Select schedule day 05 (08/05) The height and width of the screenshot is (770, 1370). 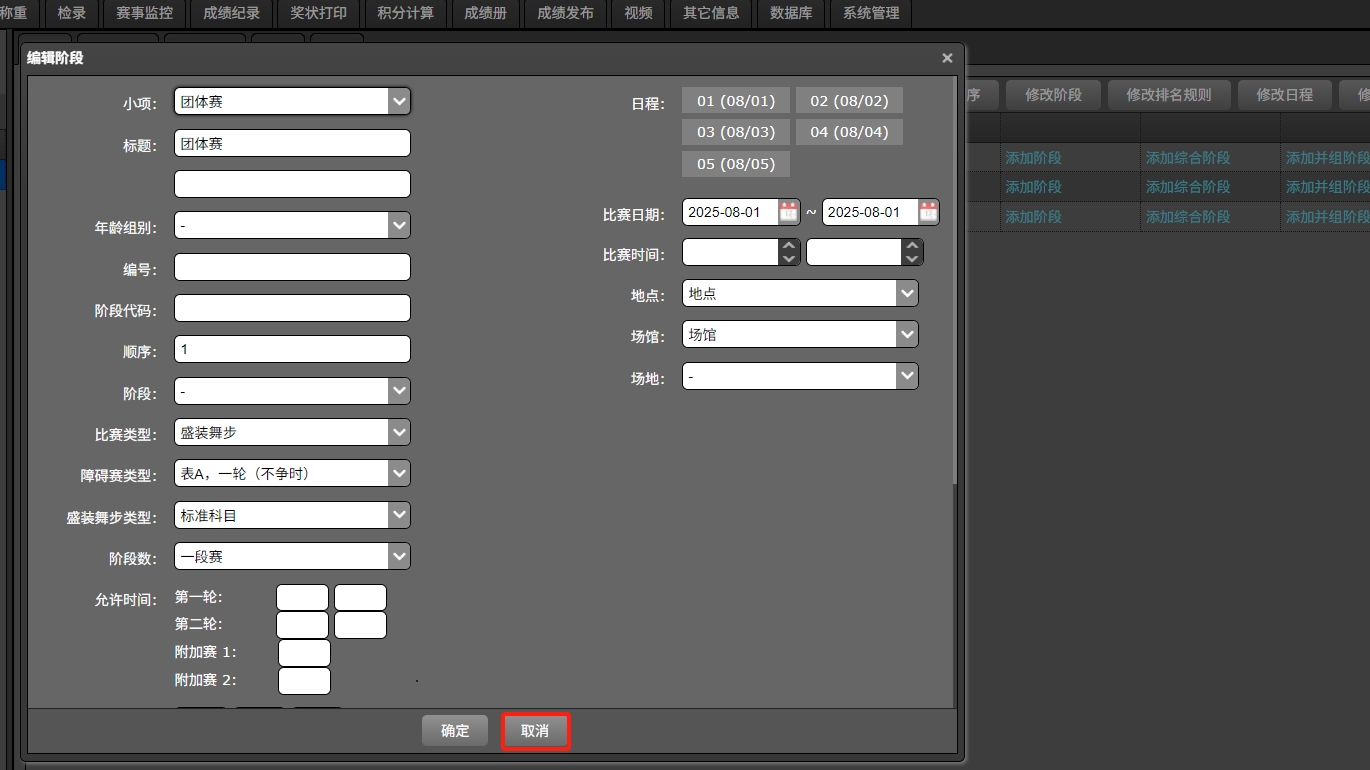(736, 163)
